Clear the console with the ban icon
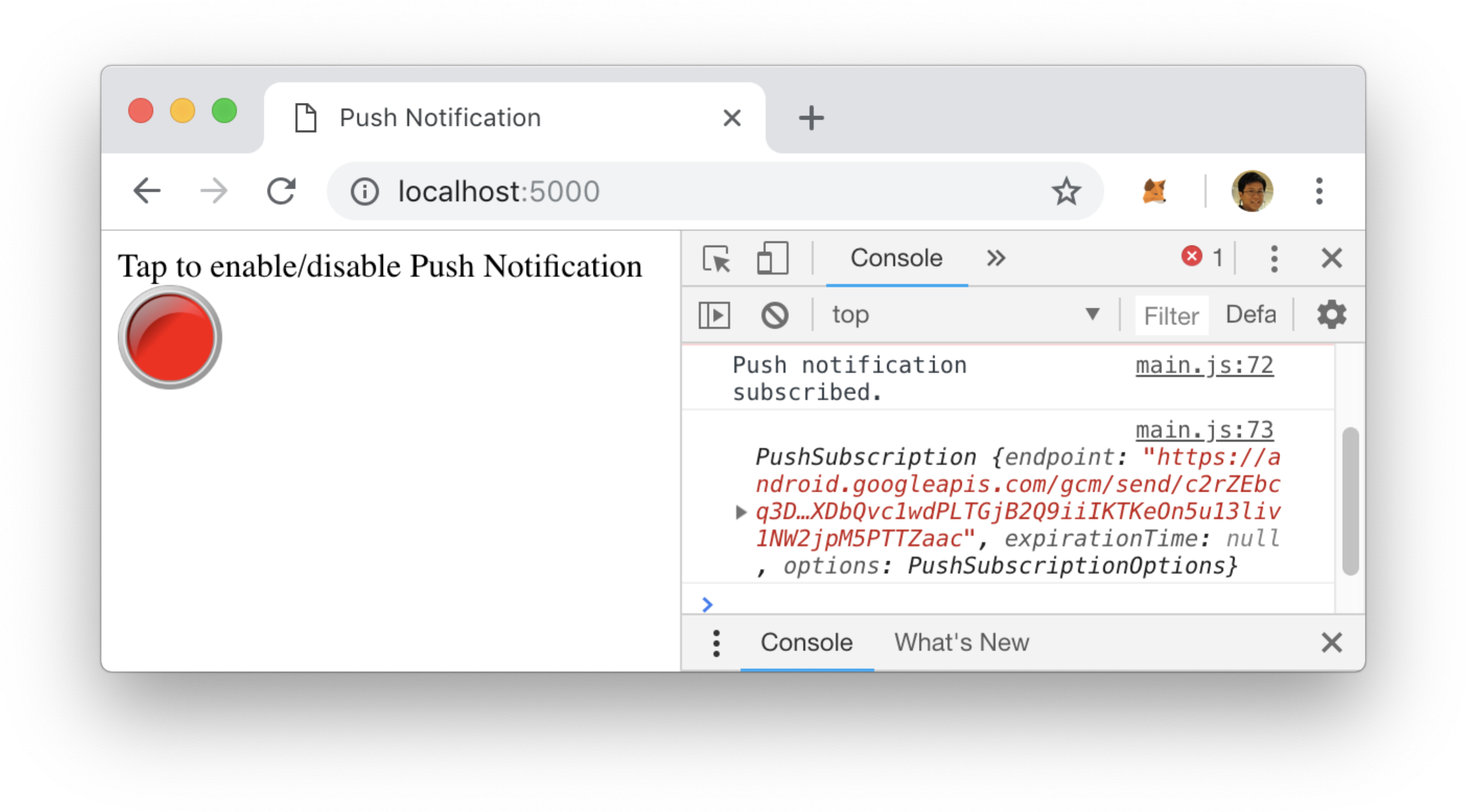The image size is (1466, 812). coord(775,315)
